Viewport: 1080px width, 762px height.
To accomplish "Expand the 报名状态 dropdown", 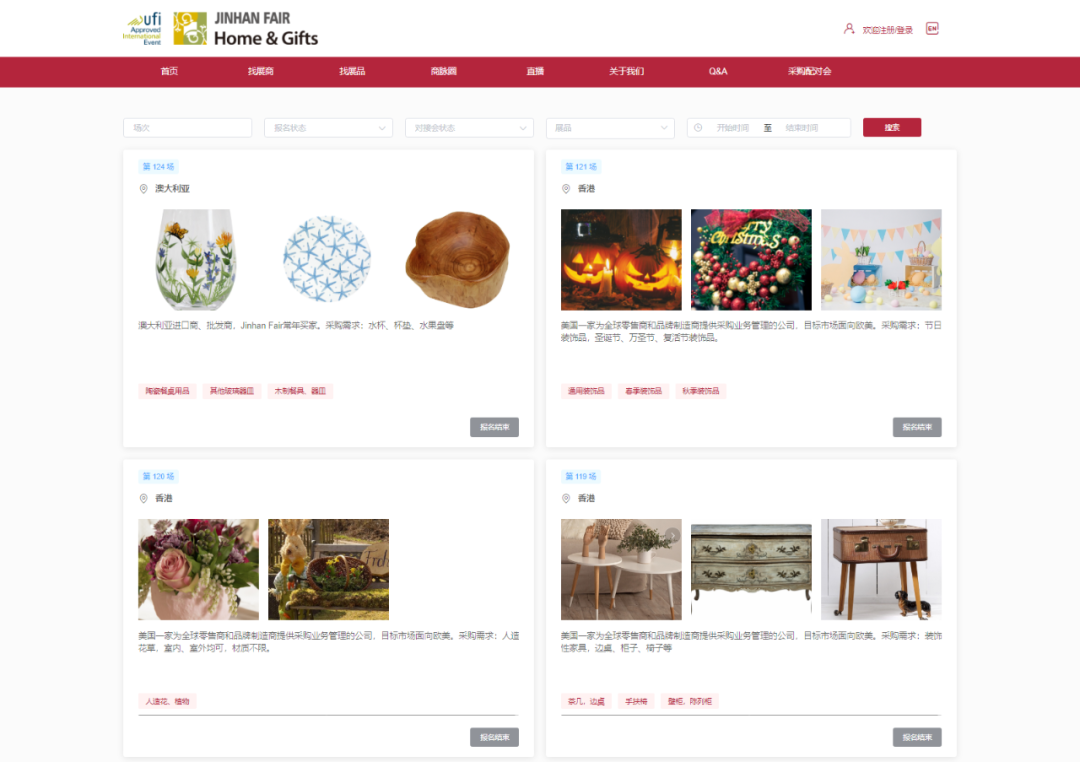I will [328, 127].
